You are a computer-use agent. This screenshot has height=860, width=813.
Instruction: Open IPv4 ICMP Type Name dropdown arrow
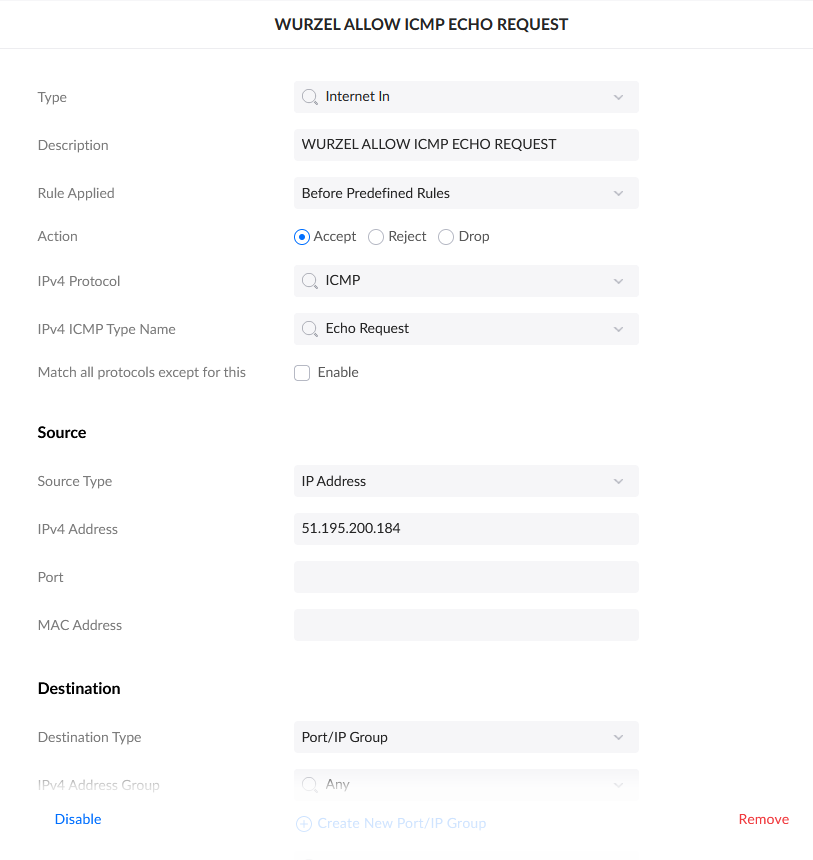[617, 329]
